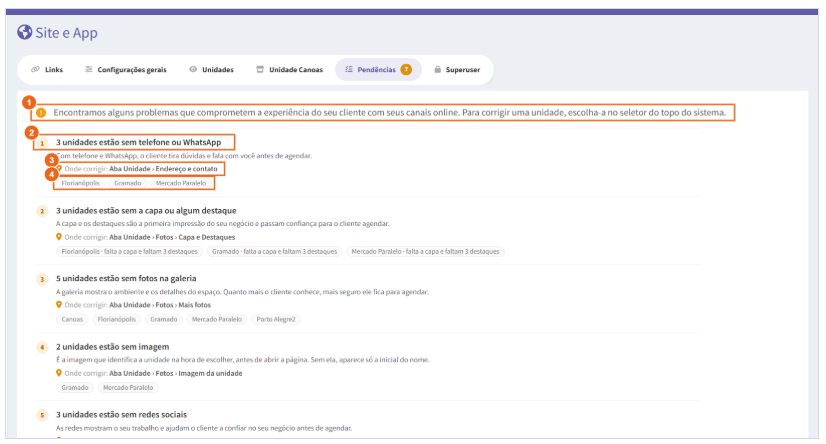
Task: Click Mercado Paralelo tag under telefone ou WhatsApp
Action: click(181, 183)
